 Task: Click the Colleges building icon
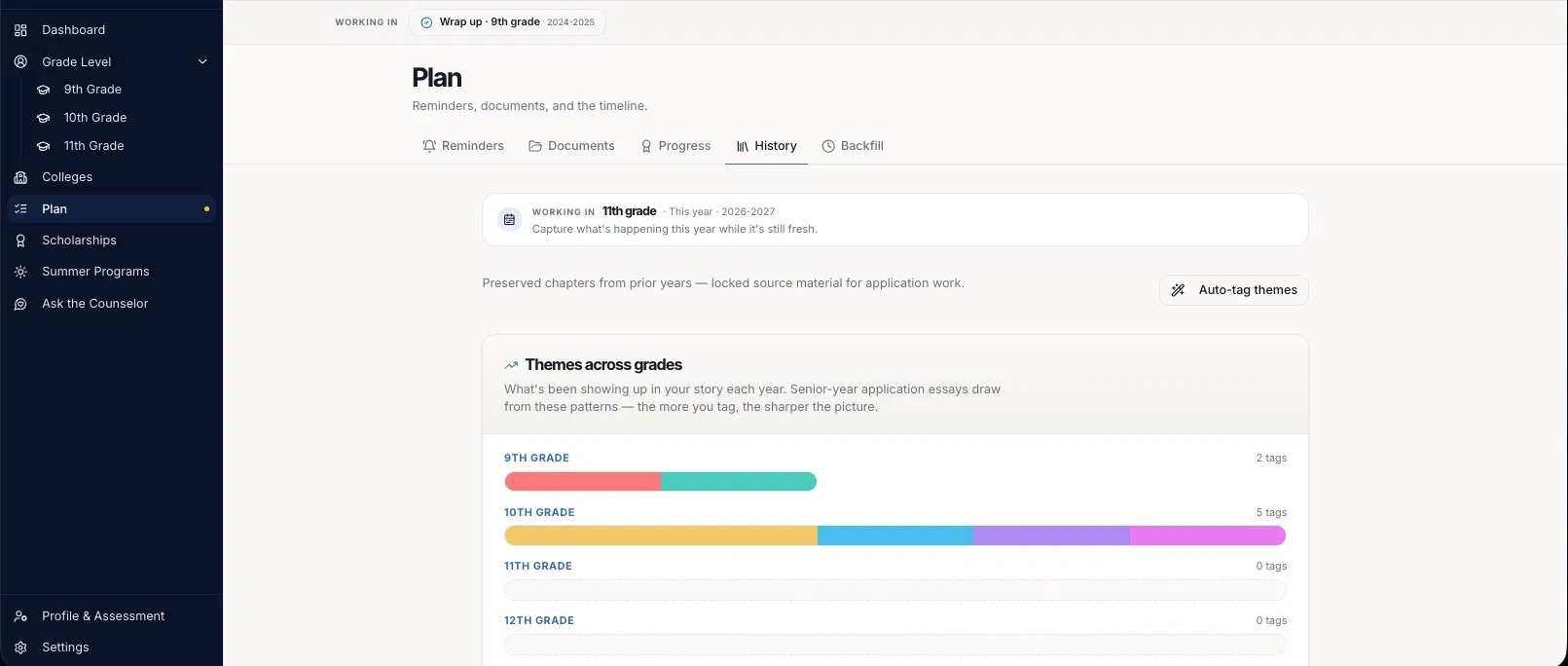[x=20, y=177]
